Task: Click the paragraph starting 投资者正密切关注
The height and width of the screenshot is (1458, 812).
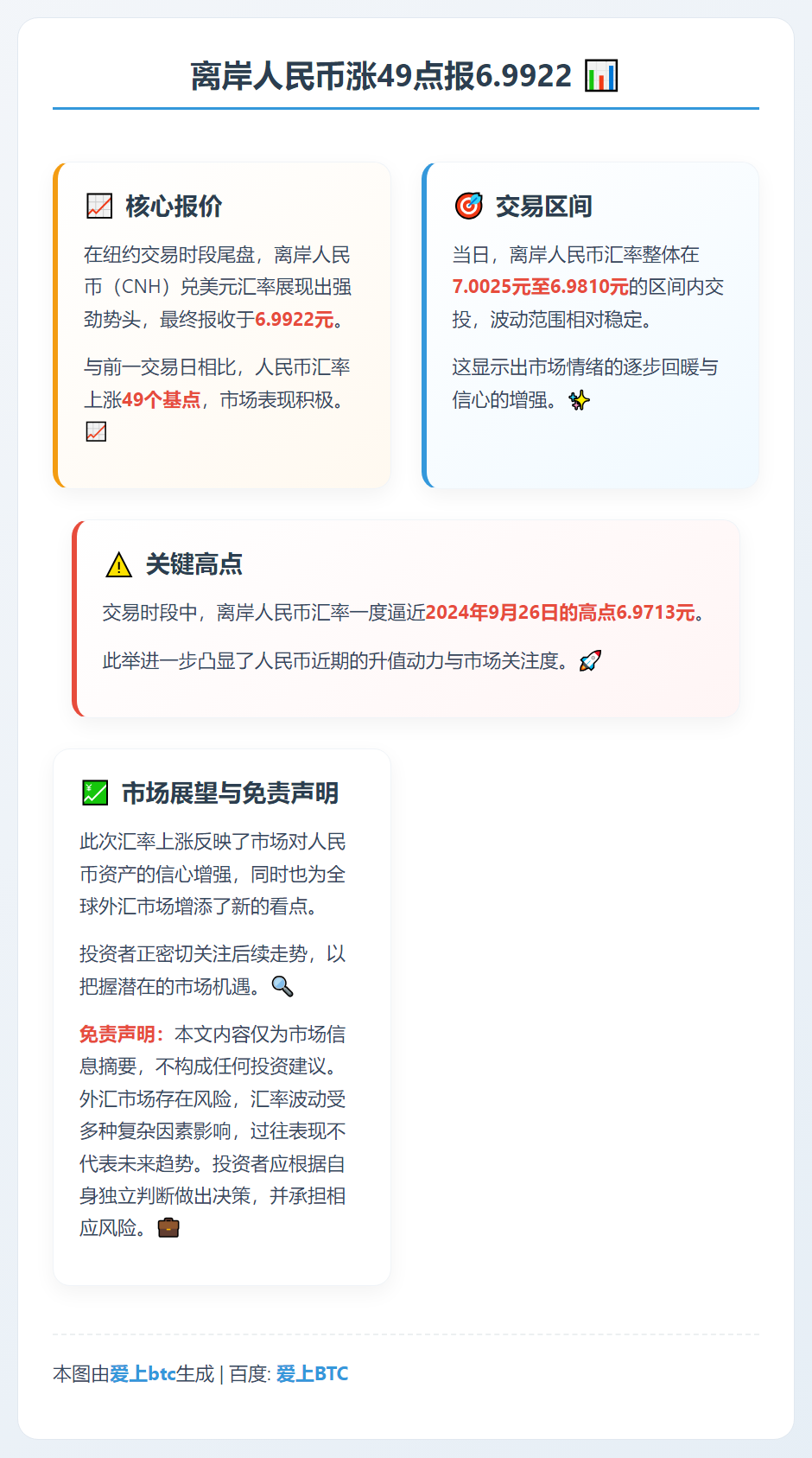Action: coord(213,970)
